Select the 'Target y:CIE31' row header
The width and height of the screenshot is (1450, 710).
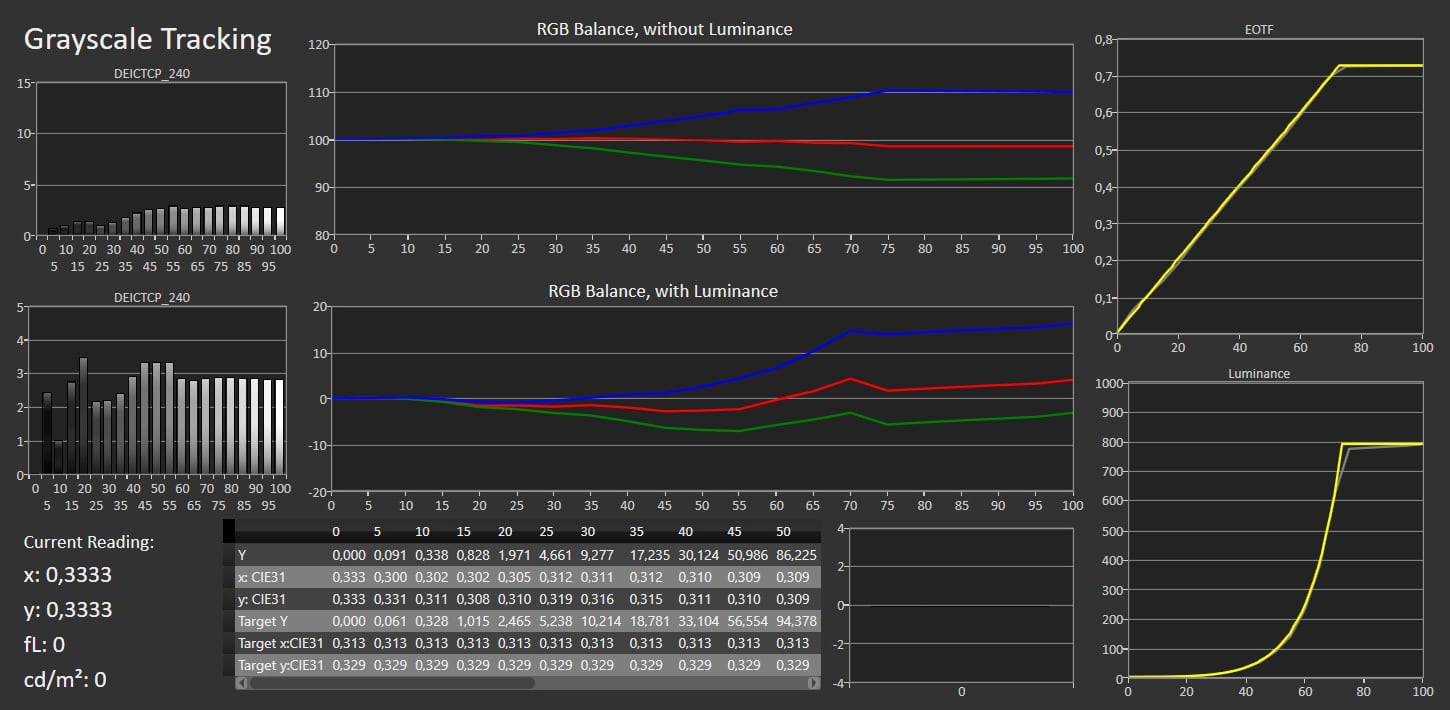278,664
